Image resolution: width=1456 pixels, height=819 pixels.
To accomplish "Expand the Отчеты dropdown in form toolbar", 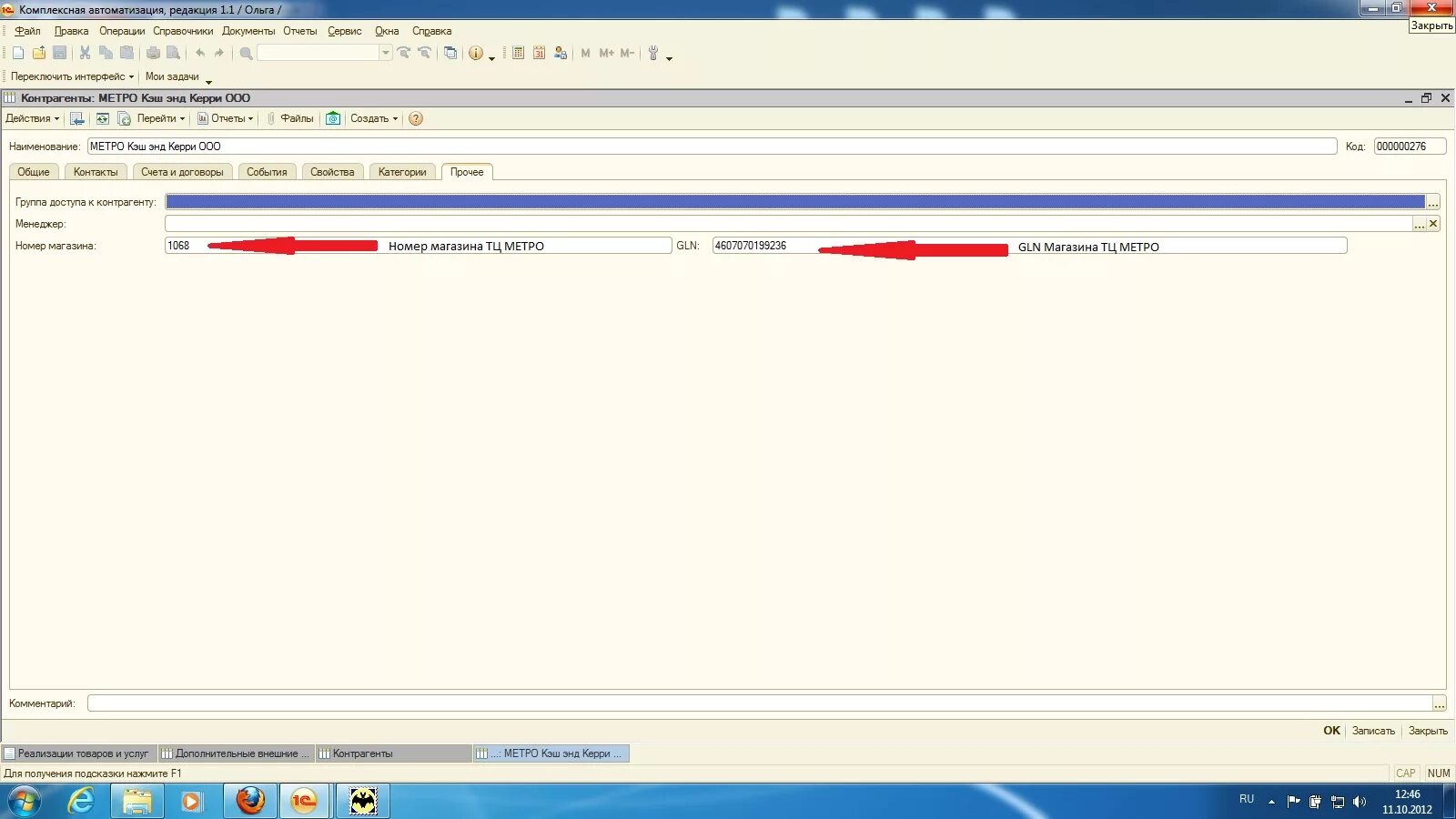I will click(x=226, y=118).
